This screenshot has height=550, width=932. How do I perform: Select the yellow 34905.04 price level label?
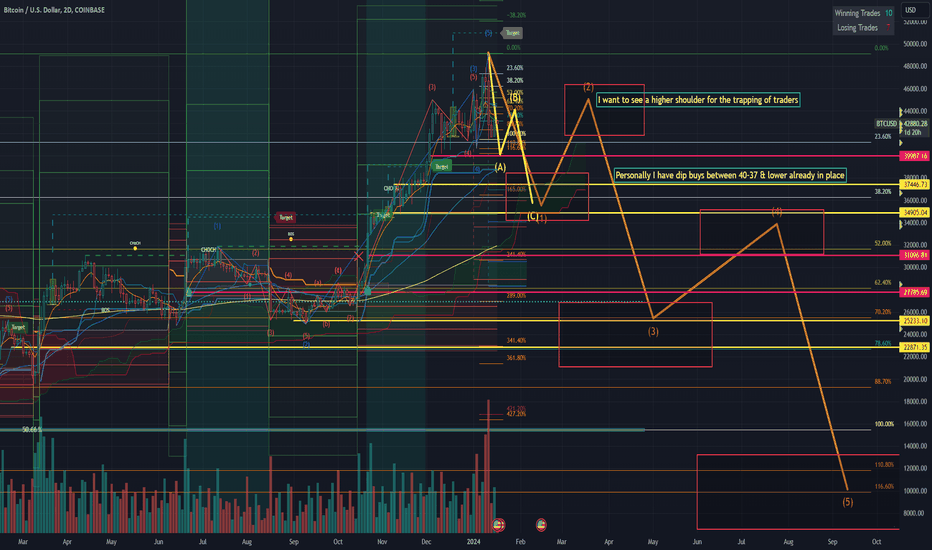(916, 212)
